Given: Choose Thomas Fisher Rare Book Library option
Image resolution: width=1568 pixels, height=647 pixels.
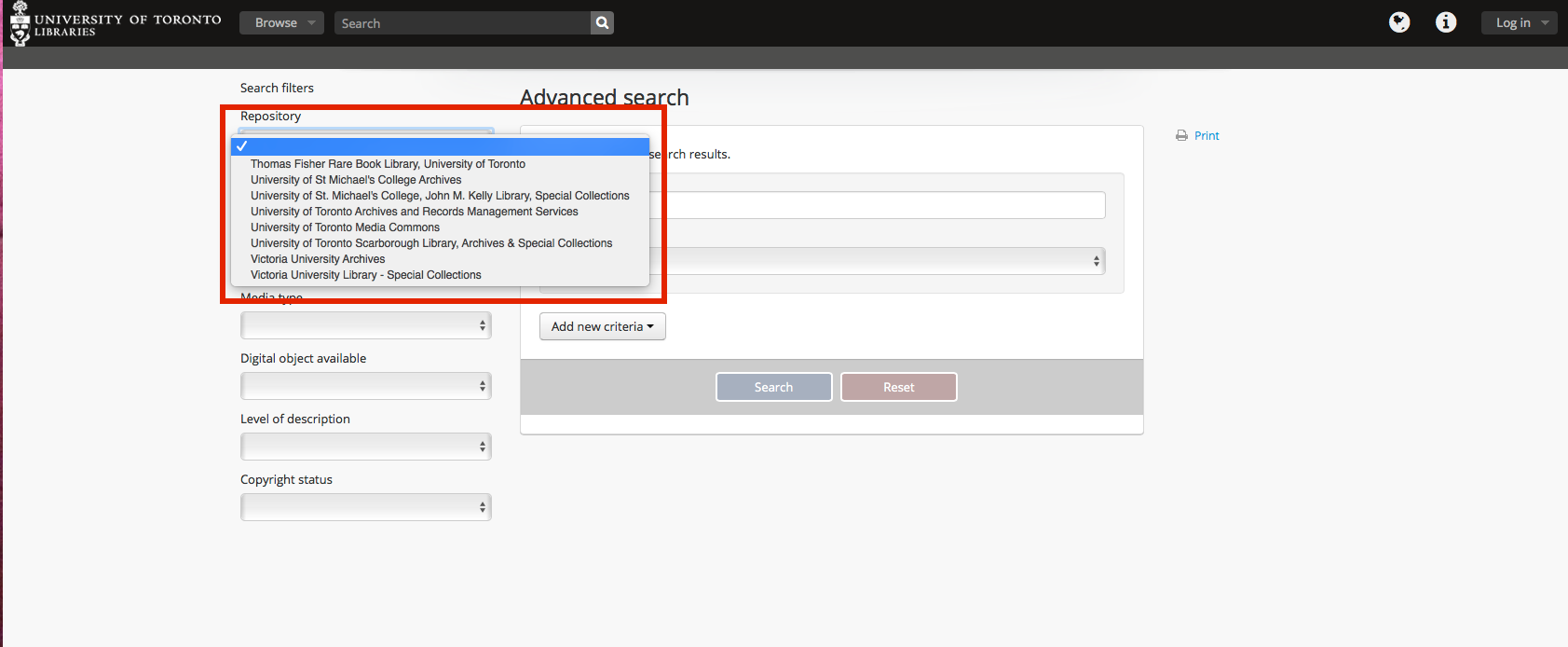Looking at the screenshot, I should pos(440,164).
